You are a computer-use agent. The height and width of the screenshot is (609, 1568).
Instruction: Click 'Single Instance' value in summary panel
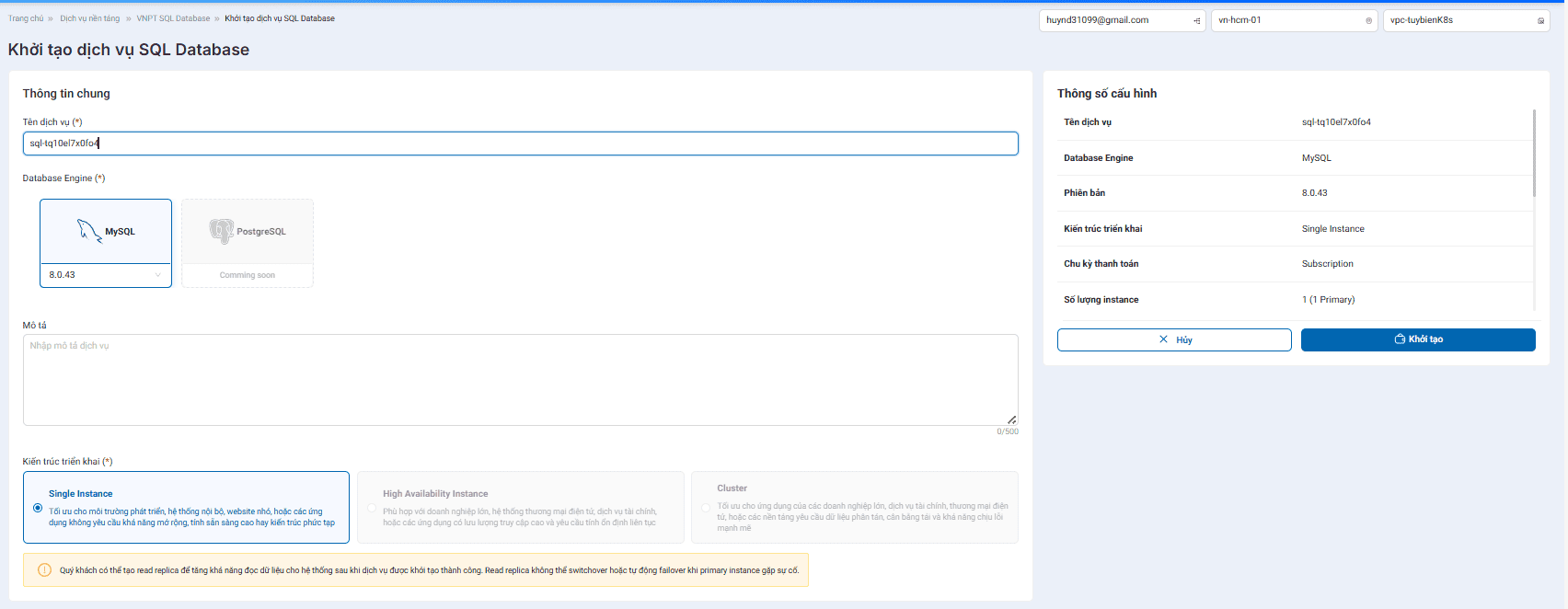click(1333, 229)
